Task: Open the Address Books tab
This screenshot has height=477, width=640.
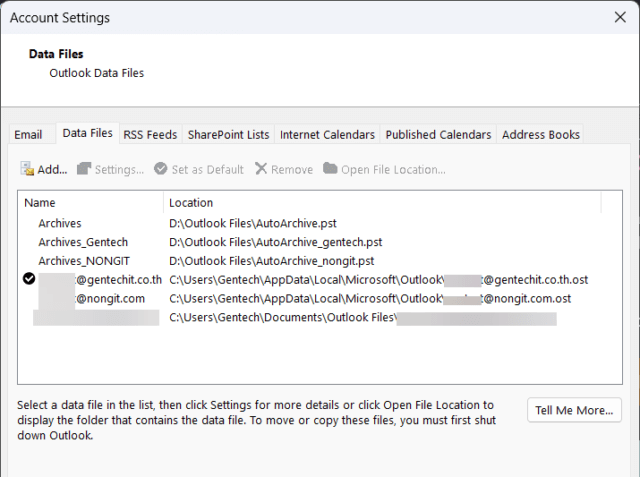Action: [541, 135]
